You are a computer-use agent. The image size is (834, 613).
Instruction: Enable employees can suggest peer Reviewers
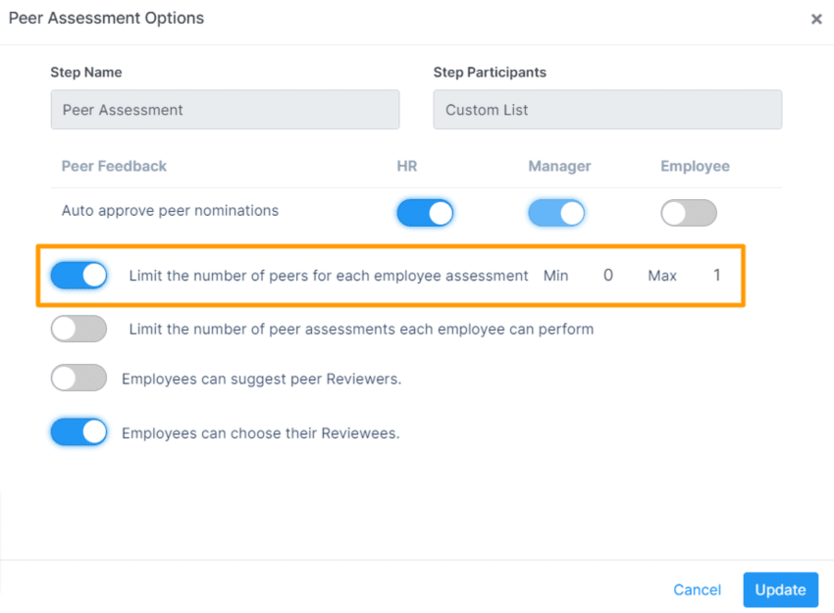(x=79, y=378)
